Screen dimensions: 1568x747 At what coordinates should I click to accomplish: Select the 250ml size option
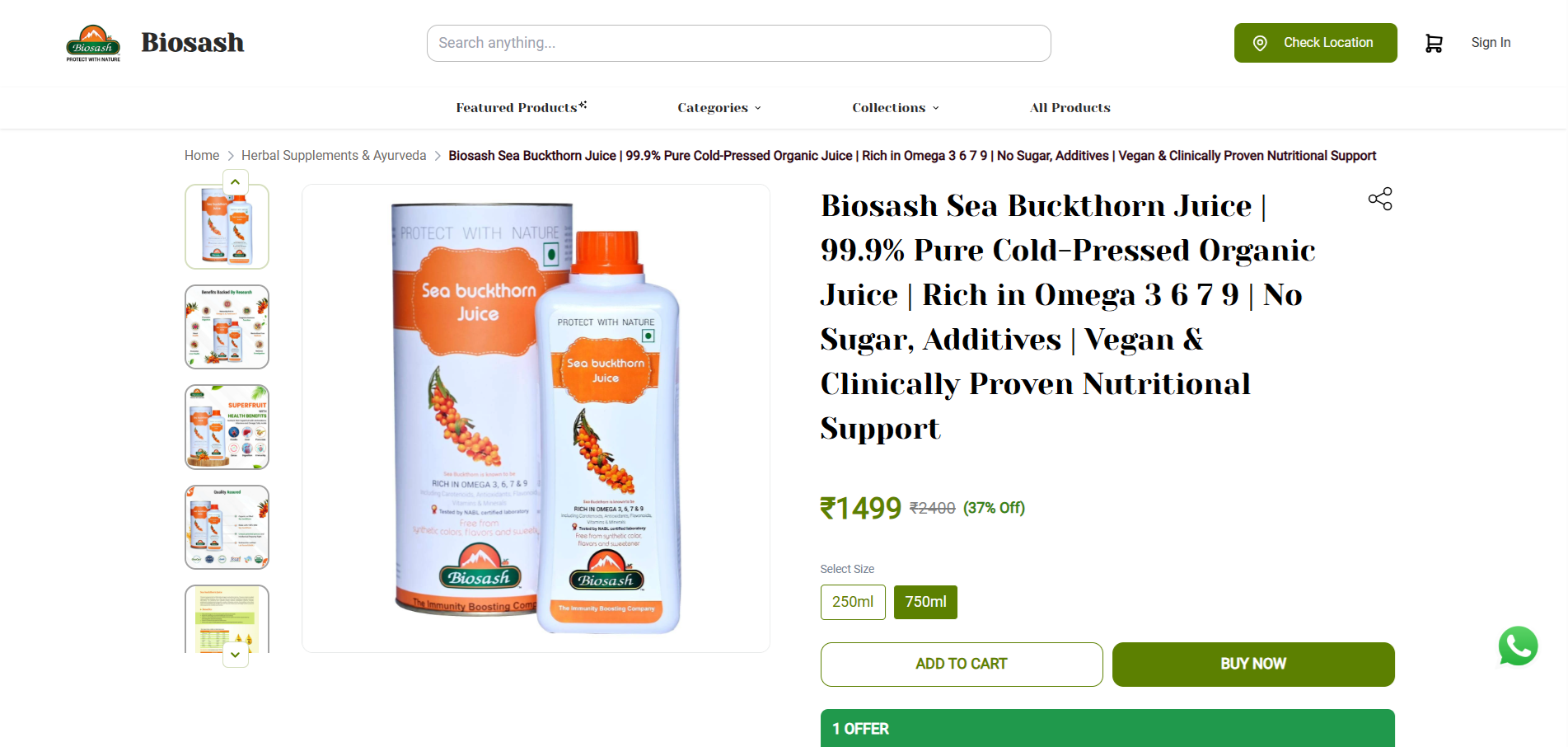coord(853,602)
